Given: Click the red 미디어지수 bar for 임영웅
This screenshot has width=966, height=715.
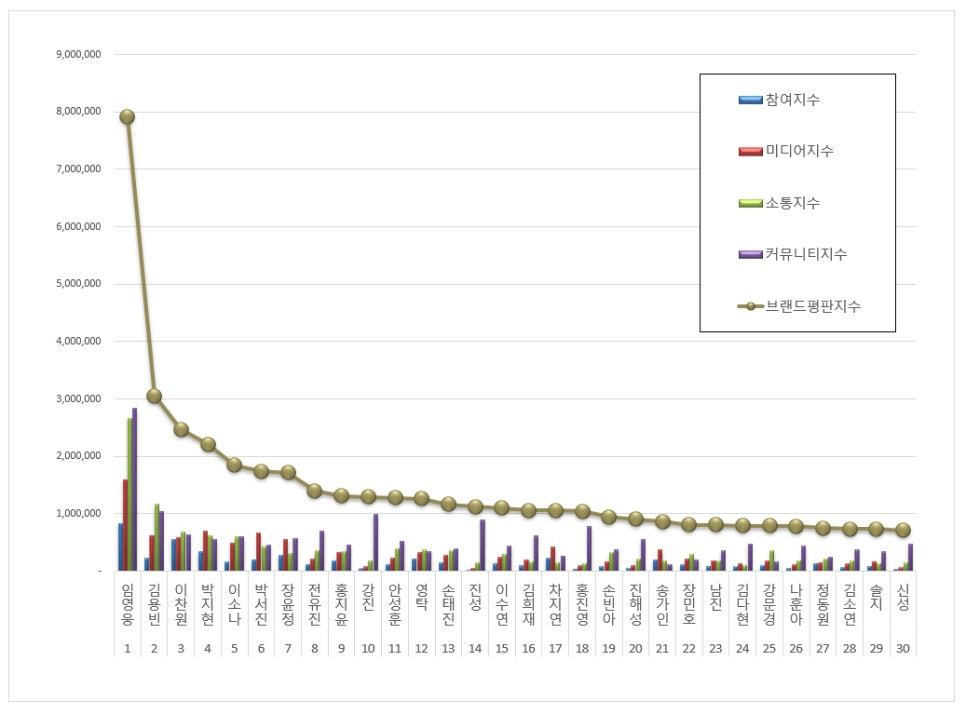Looking at the screenshot, I should pos(125,525).
